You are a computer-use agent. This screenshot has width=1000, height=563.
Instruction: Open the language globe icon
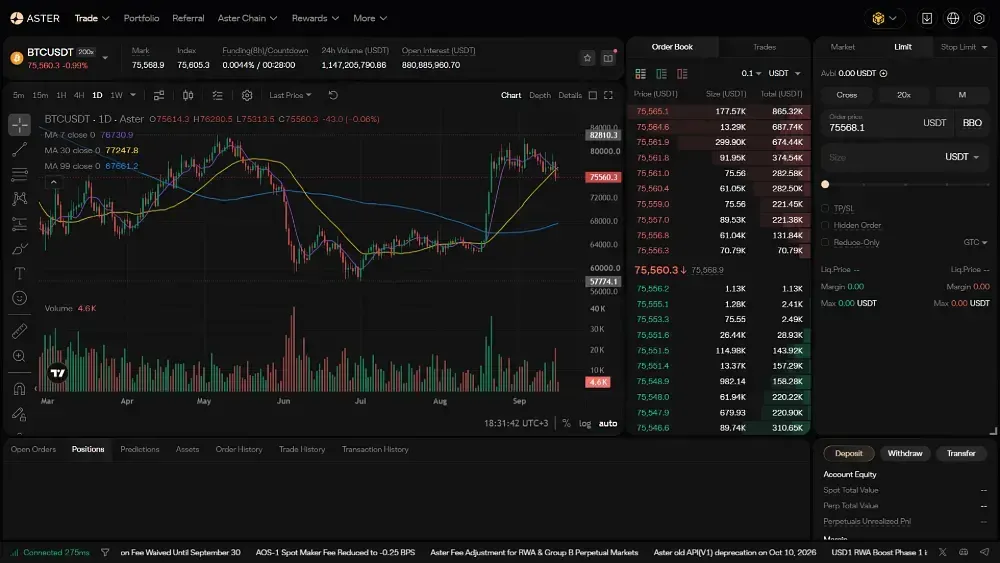tap(953, 18)
